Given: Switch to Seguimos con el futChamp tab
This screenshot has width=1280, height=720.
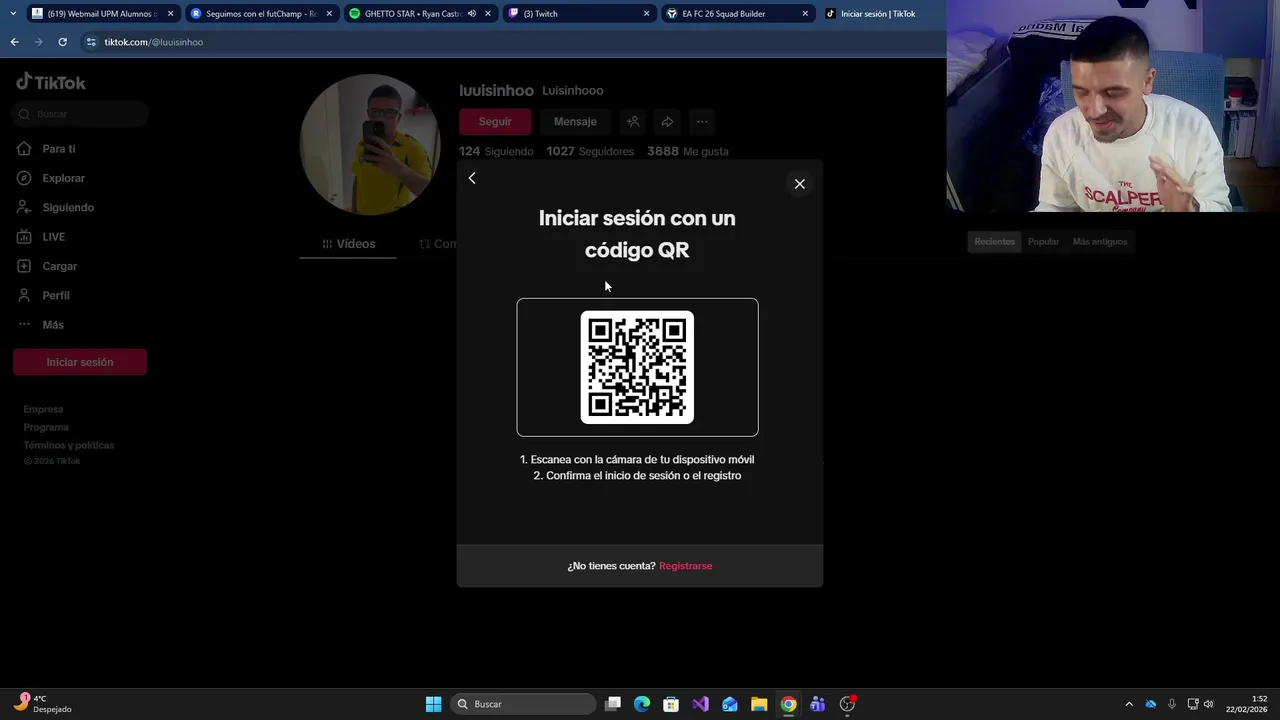Looking at the screenshot, I should (260, 14).
